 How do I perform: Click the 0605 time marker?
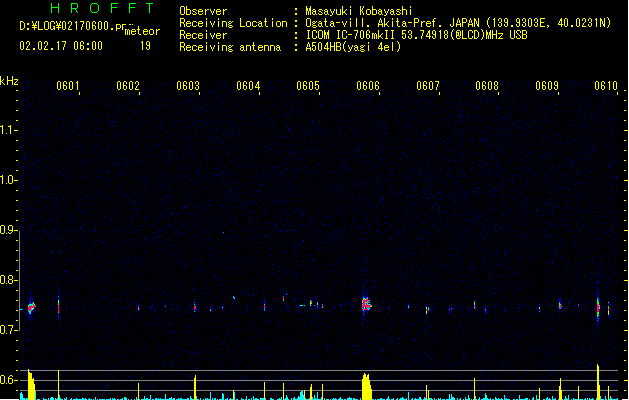tap(308, 86)
